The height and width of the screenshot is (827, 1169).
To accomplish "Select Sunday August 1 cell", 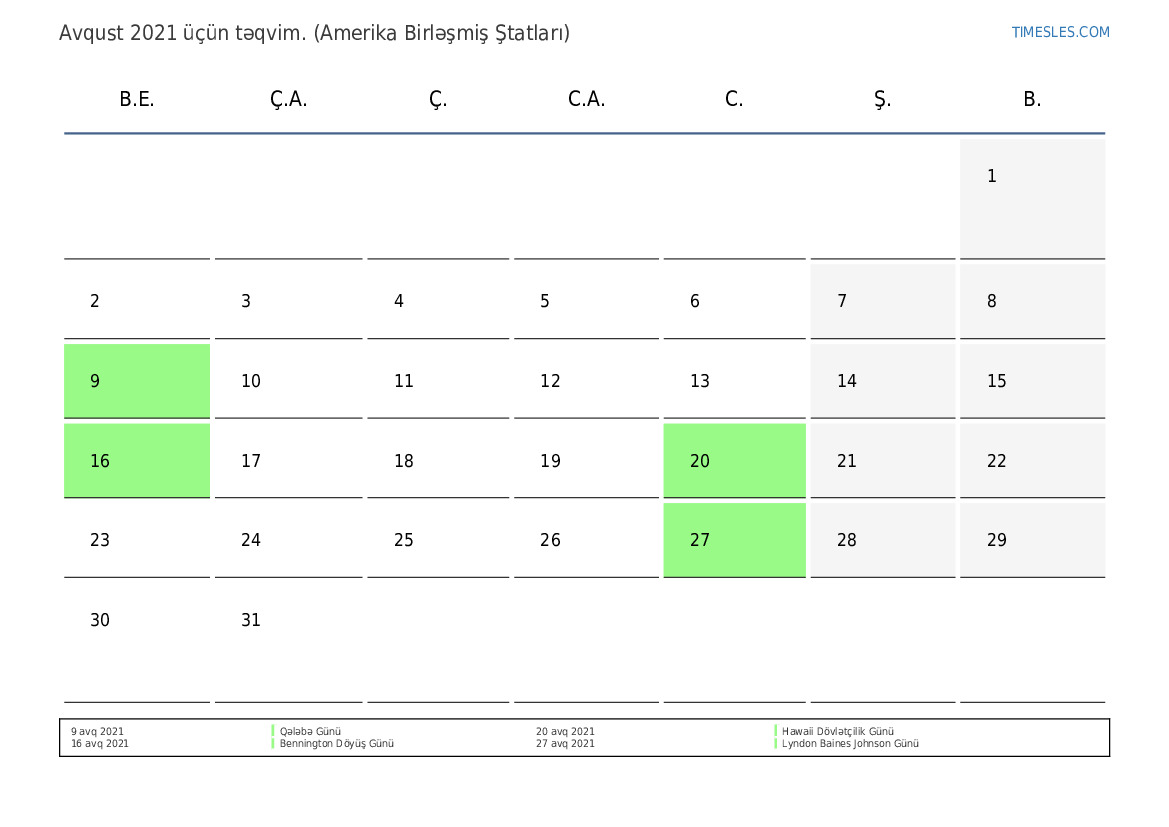I will coord(1032,198).
